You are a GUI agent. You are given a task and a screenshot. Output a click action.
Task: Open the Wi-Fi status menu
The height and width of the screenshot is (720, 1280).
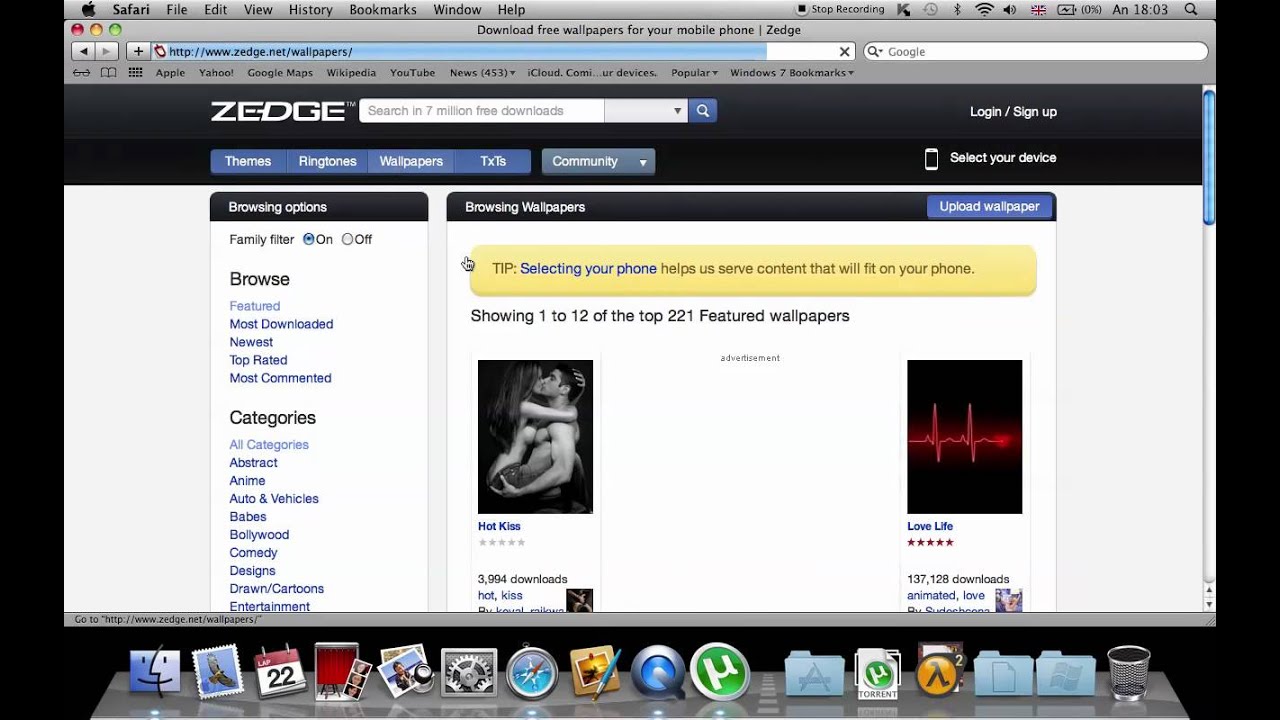pos(984,9)
